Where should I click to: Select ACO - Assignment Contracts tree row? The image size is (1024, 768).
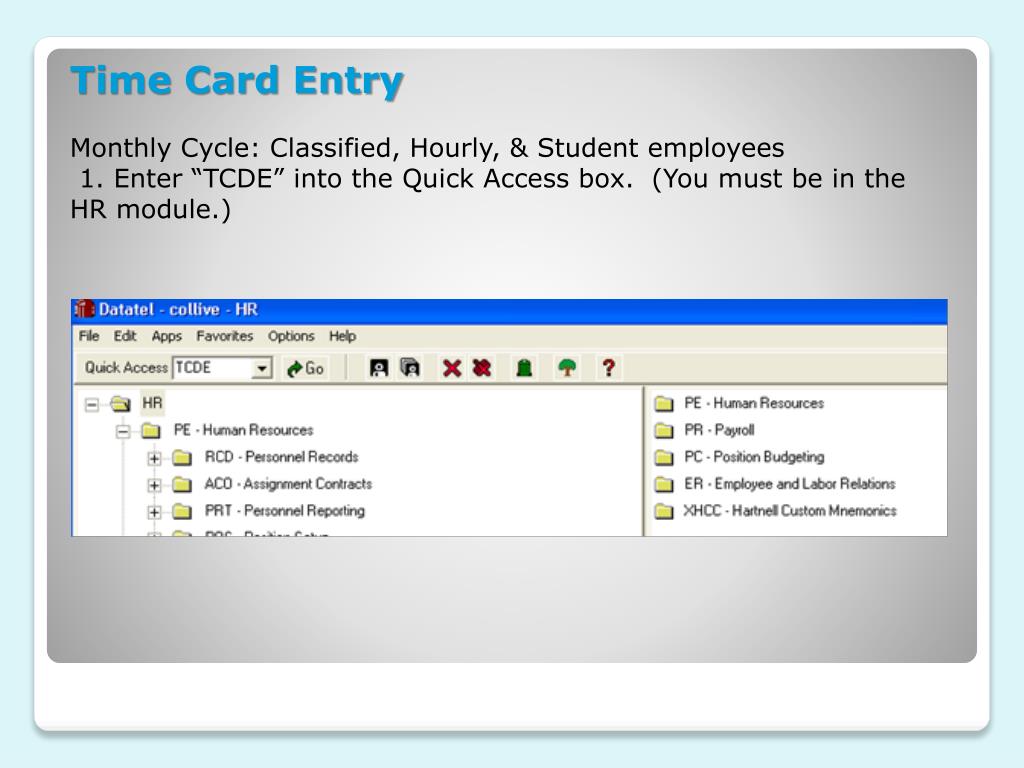288,484
